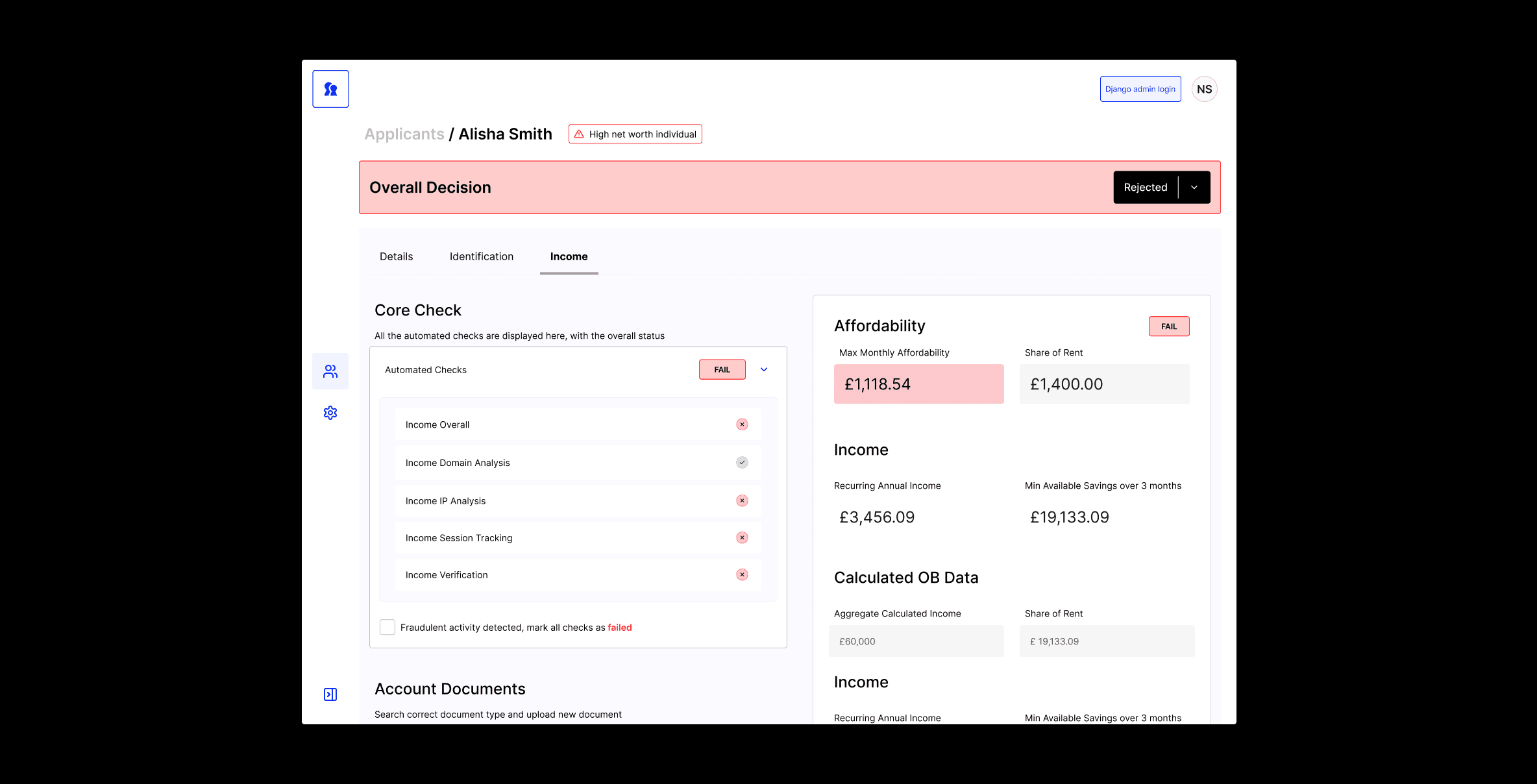Go back via Applicants breadcrumb link
The image size is (1537, 784).
coord(404,134)
